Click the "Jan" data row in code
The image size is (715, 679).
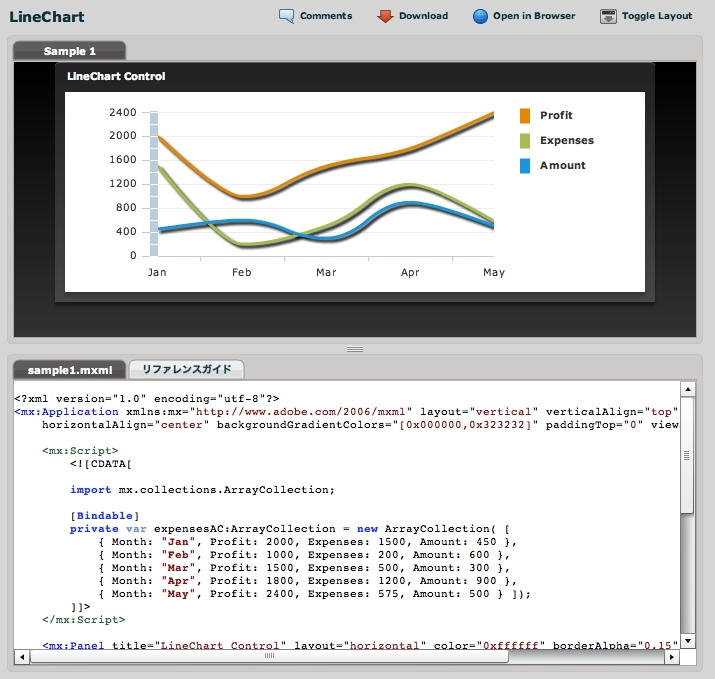307,542
